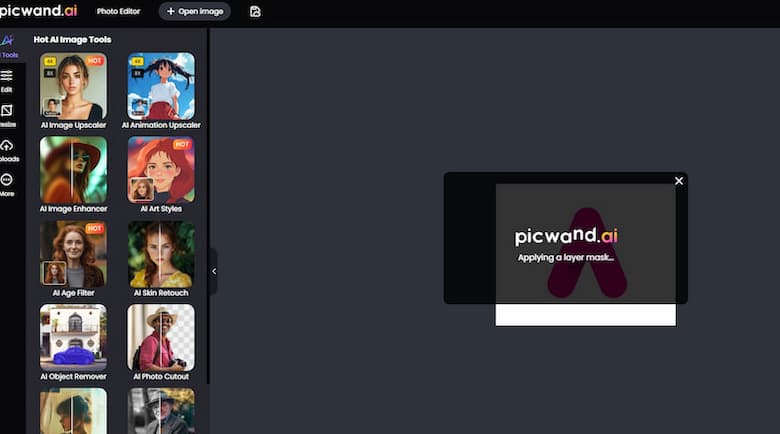Select the AI Skin Retouch tool thumbnail
Image resolution: width=780 pixels, height=434 pixels.
pos(161,254)
